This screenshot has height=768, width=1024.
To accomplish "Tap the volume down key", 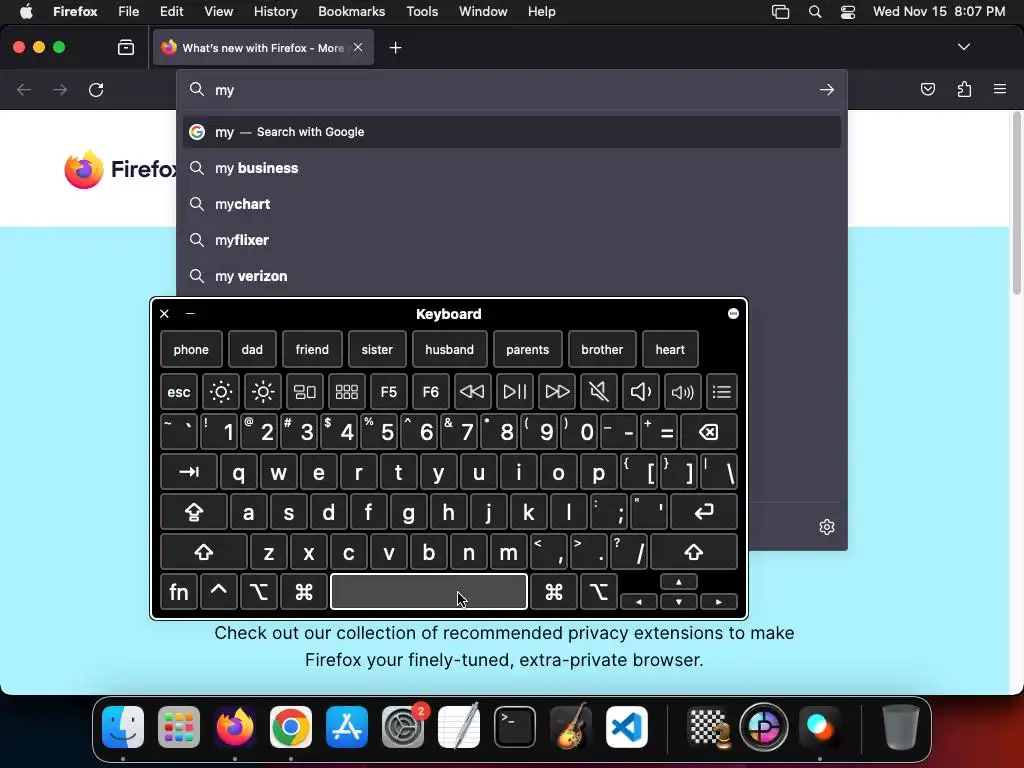I will (641, 392).
